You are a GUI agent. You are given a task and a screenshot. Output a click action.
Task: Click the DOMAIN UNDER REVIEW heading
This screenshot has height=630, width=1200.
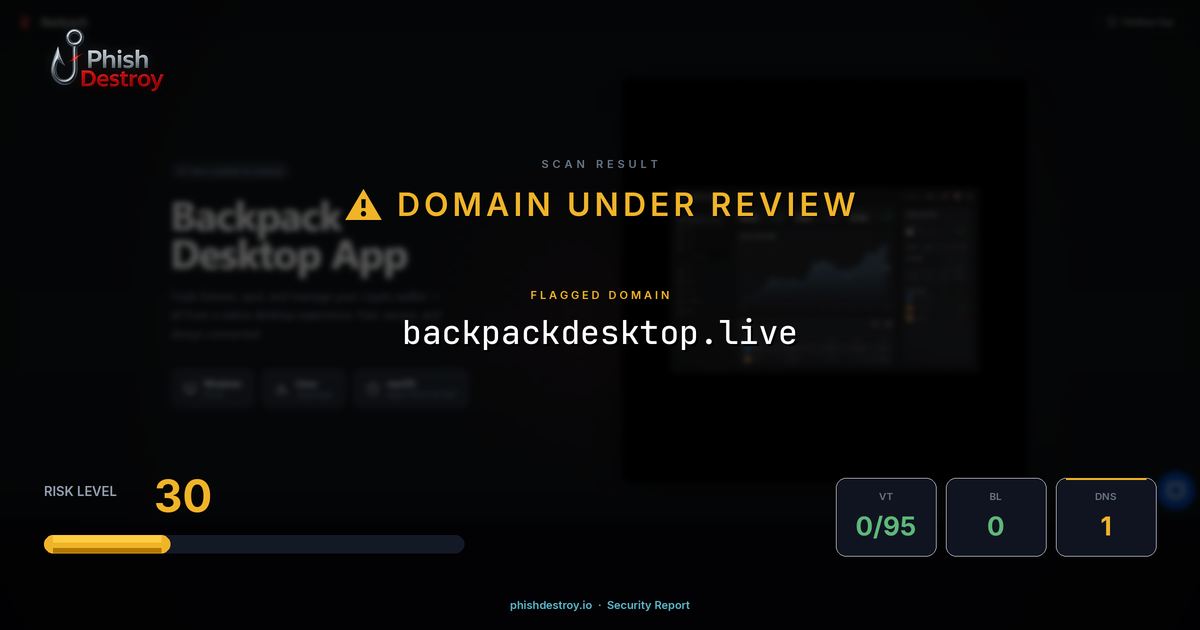627,204
